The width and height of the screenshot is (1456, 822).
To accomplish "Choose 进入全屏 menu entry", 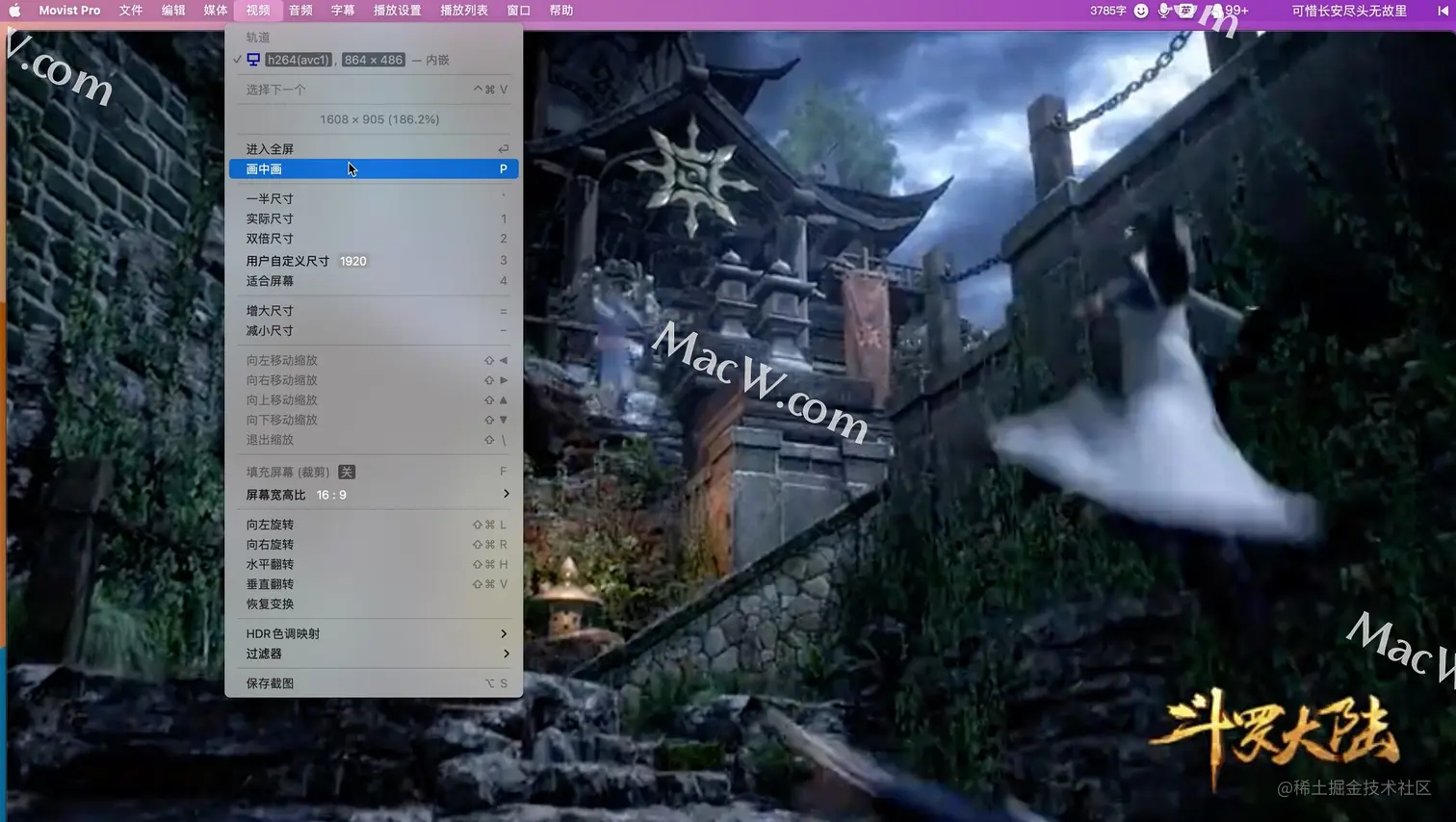I will coord(374,149).
